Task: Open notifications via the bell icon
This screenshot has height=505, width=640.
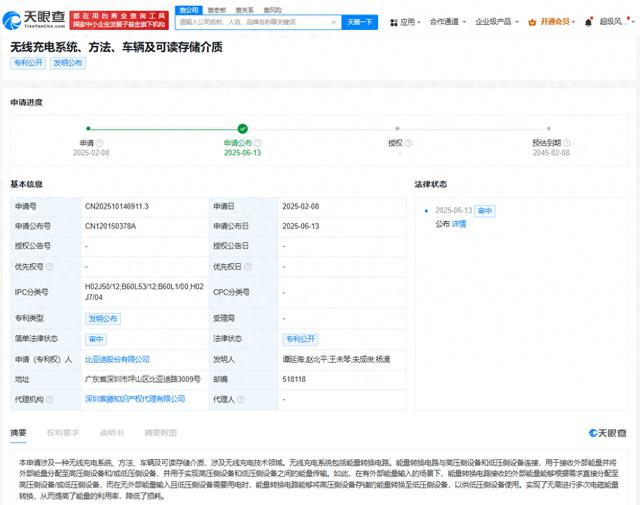Action: click(x=588, y=22)
